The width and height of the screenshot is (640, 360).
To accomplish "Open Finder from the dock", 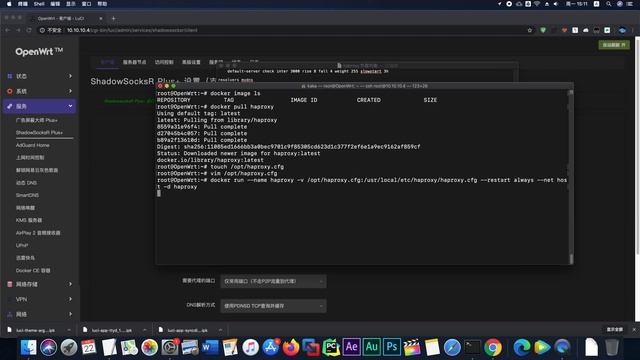I will click(x=28, y=348).
